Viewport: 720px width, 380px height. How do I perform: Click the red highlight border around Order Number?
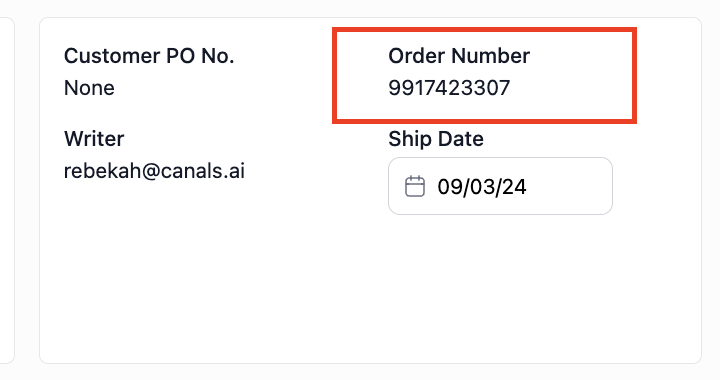484,30
